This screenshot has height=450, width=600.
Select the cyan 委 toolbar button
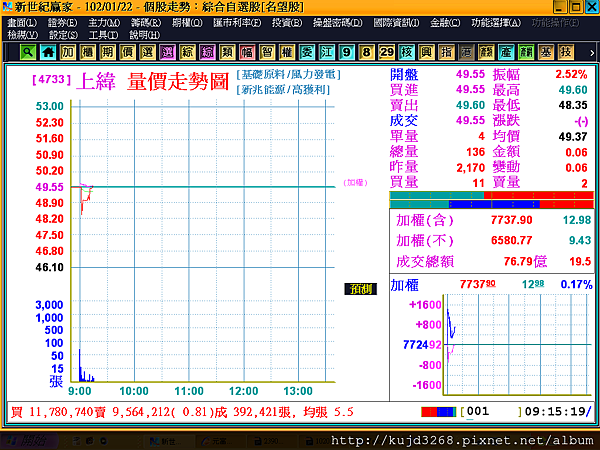307,52
